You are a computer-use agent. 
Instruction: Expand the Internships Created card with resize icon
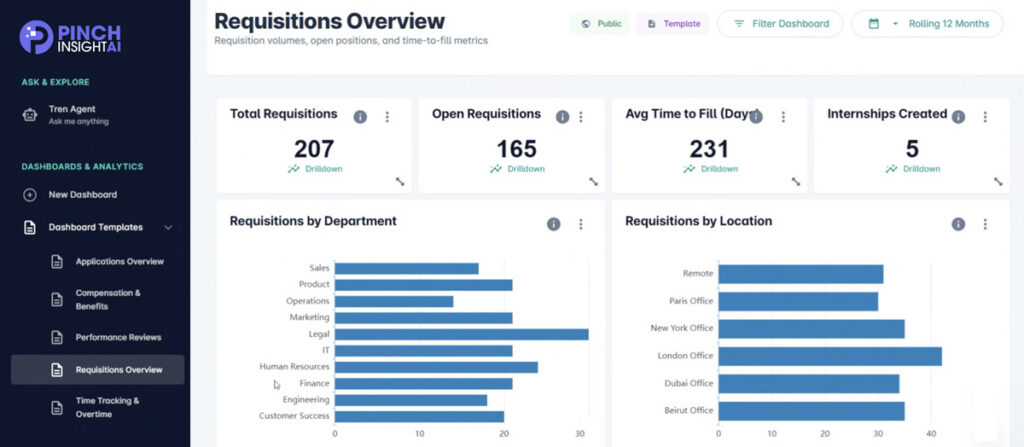tap(997, 182)
